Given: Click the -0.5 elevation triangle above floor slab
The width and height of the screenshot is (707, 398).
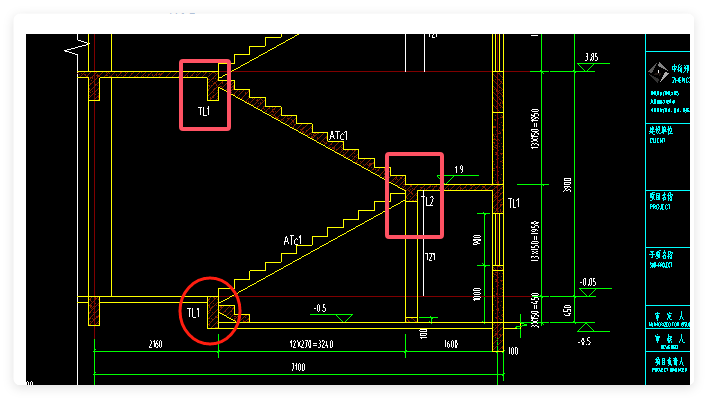Looking at the screenshot, I should pyautogui.click(x=344, y=318).
